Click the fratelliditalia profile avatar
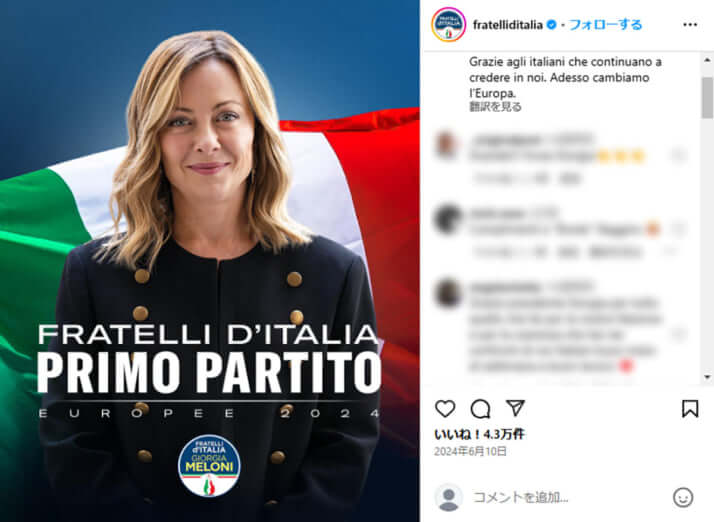The width and height of the screenshot is (714, 522). (449, 25)
